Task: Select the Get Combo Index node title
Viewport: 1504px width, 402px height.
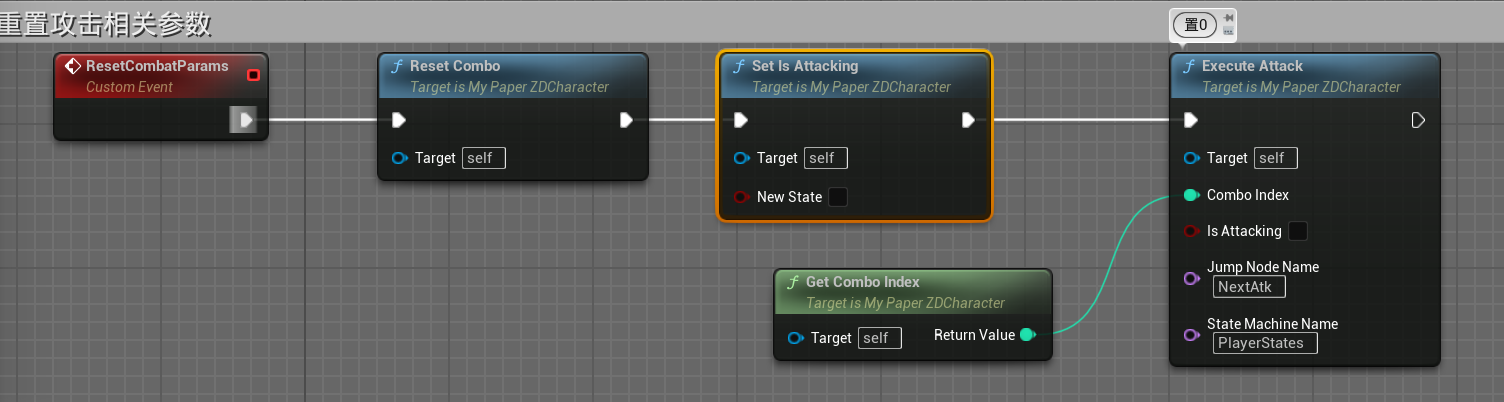Action: (863, 282)
